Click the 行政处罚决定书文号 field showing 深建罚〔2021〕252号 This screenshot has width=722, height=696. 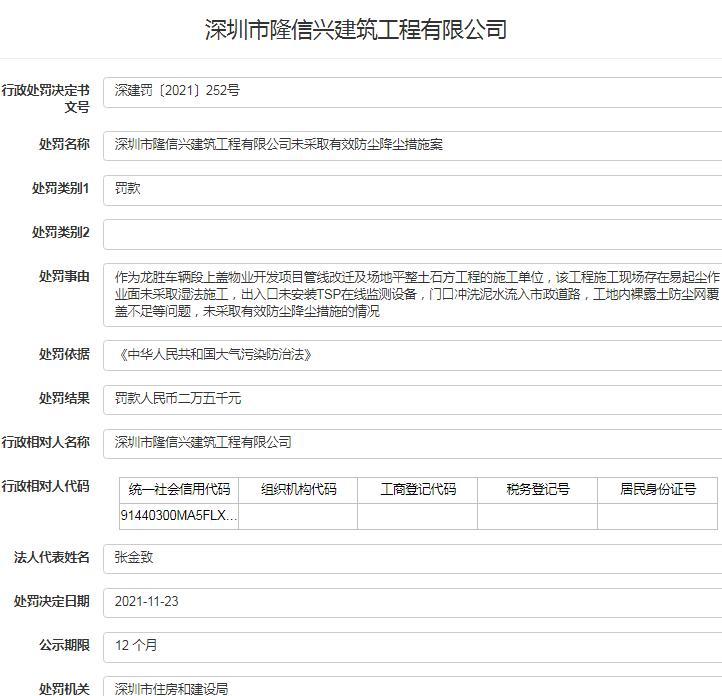pyautogui.click(x=413, y=93)
